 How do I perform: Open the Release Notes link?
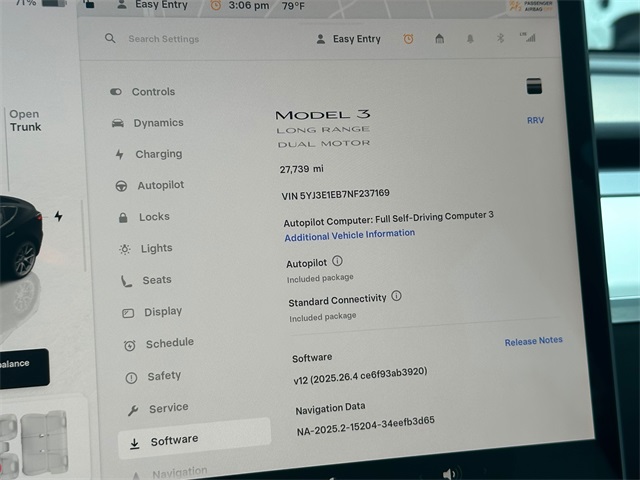click(533, 341)
